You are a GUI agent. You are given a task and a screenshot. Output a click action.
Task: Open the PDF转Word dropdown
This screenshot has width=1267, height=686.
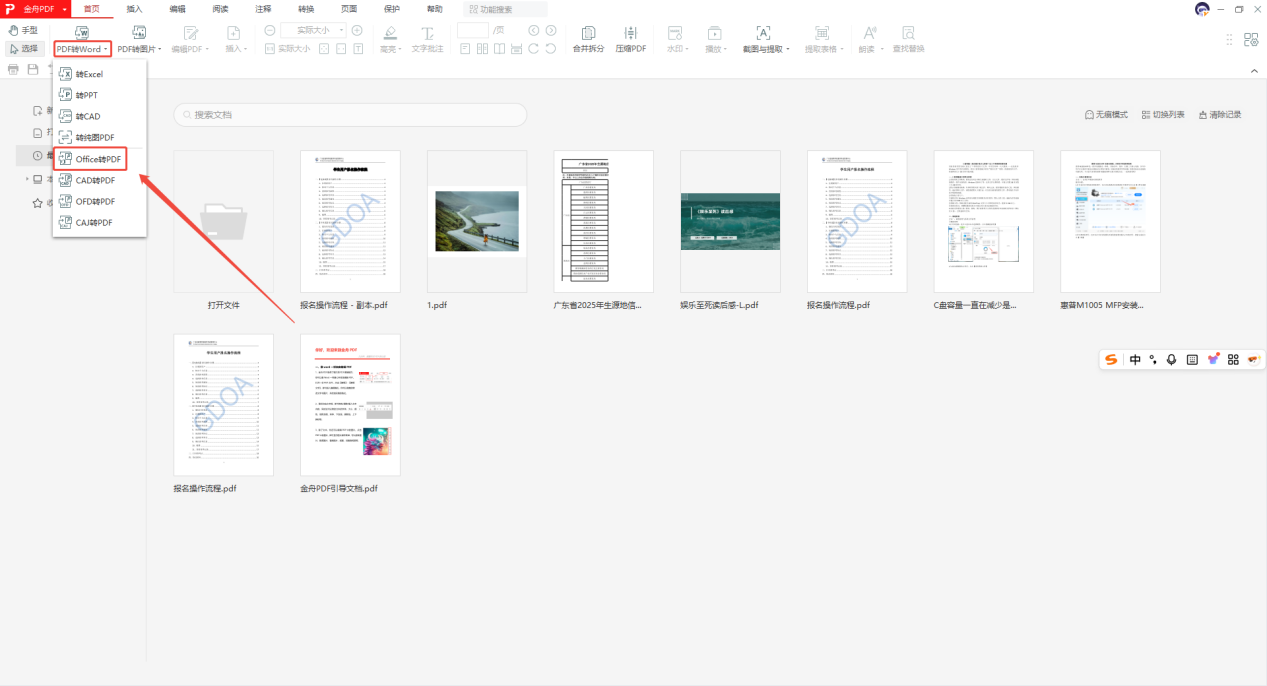pos(82,48)
